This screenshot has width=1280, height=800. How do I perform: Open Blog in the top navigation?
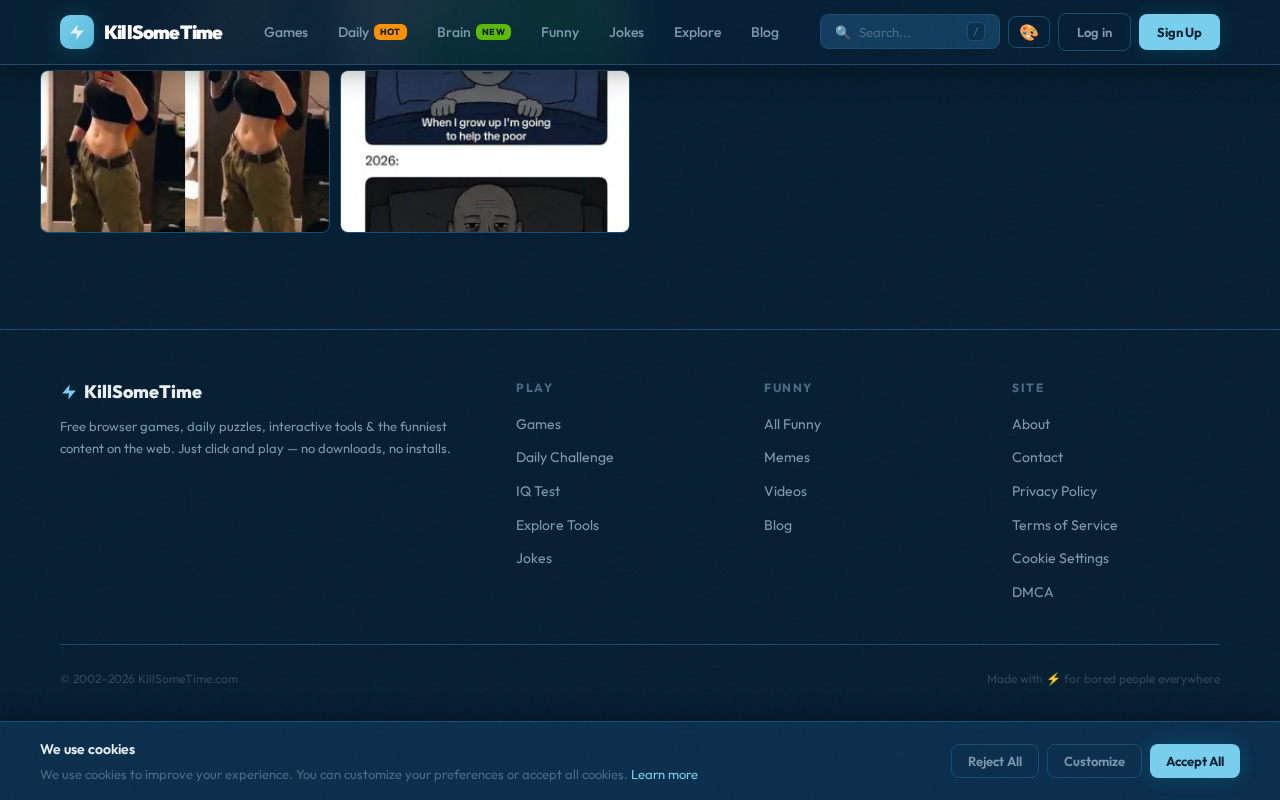click(765, 32)
